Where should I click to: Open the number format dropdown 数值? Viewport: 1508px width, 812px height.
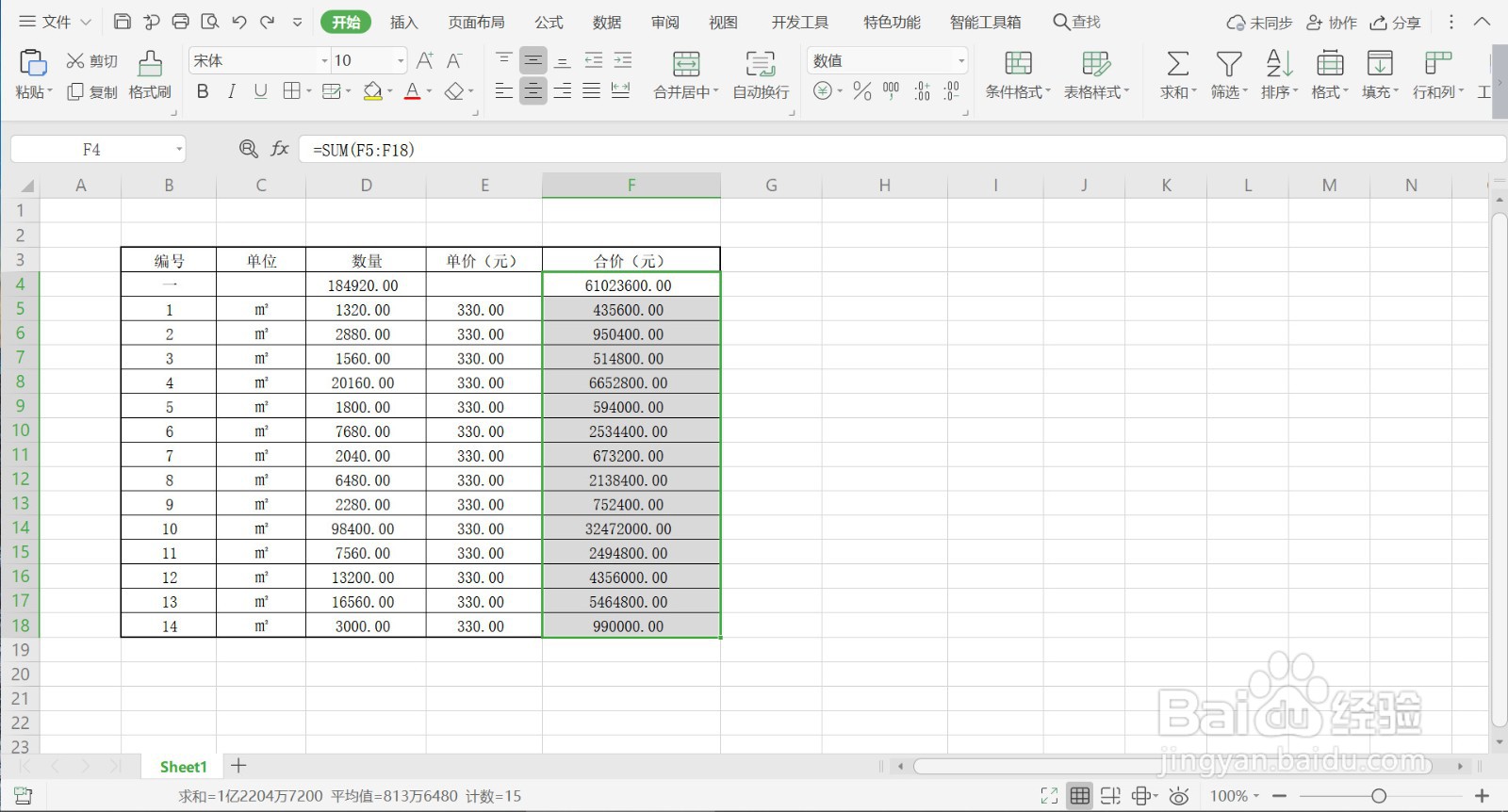point(961,61)
